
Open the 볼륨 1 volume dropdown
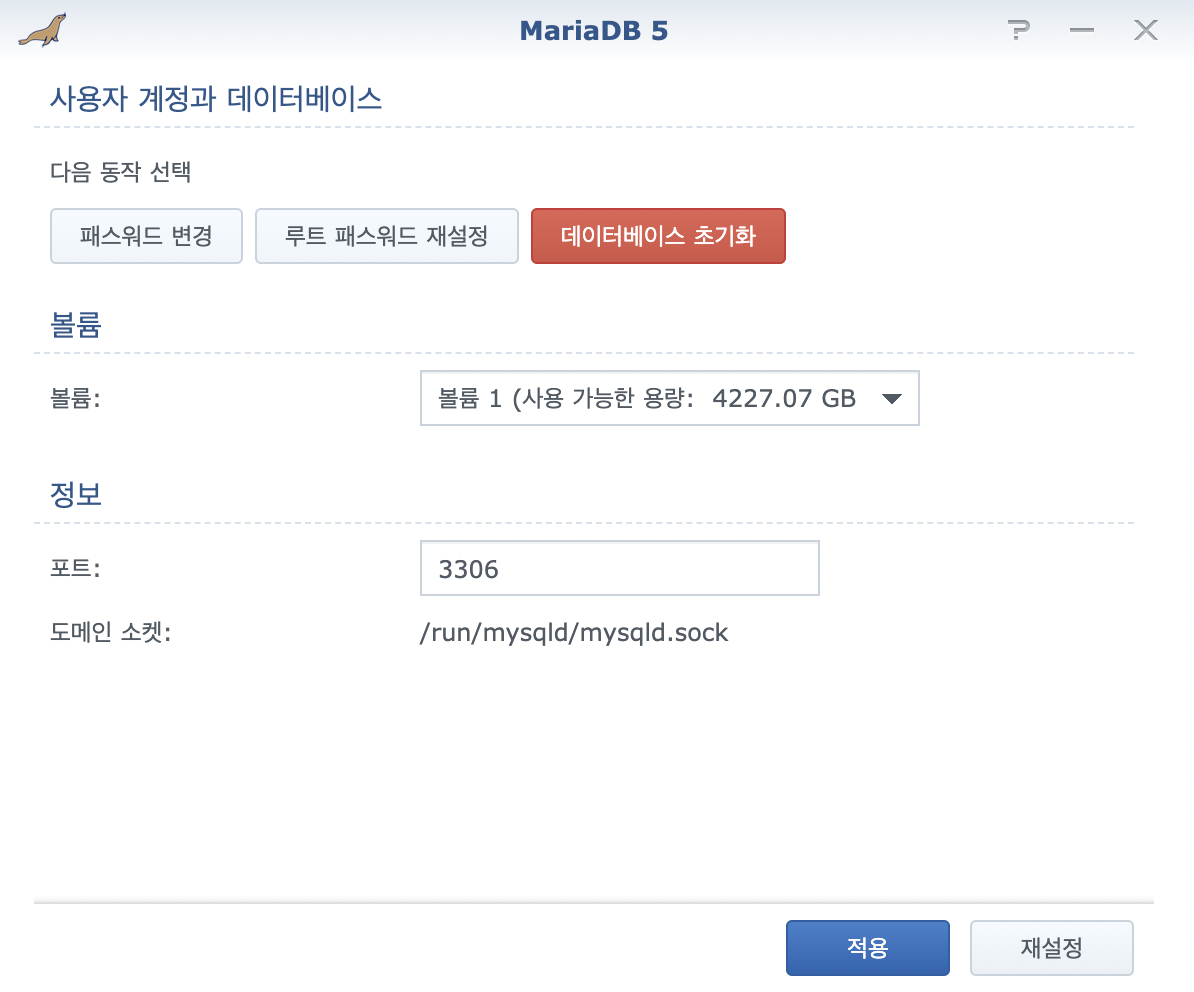[669, 398]
